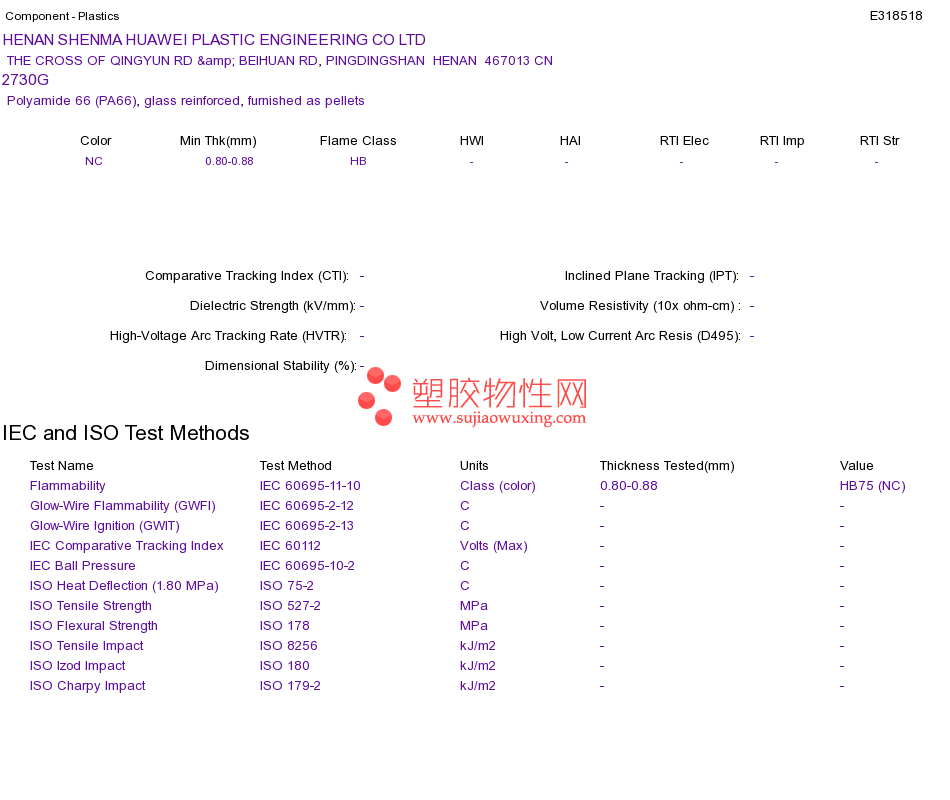Click the IEC and ISO Test Methods heading

coord(126,433)
